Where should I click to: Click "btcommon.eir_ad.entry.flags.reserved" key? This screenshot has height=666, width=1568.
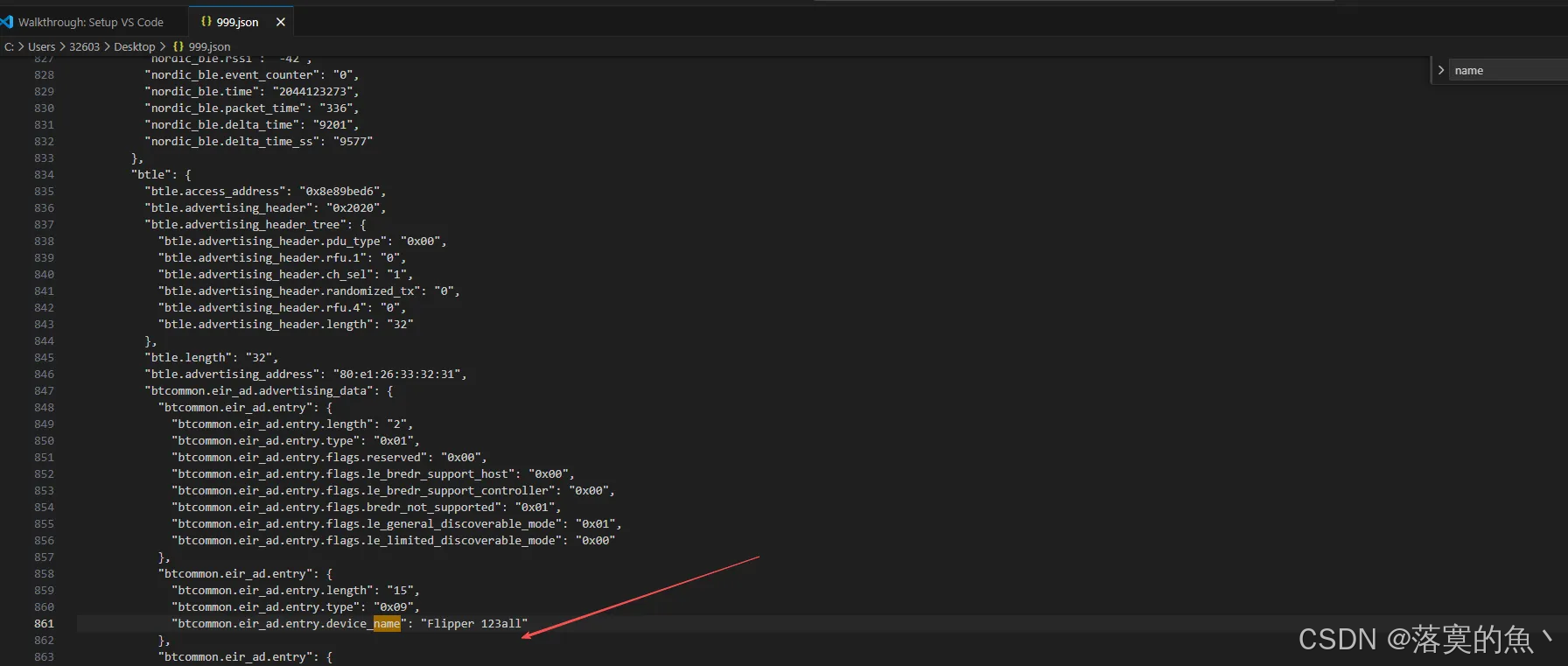pos(300,457)
